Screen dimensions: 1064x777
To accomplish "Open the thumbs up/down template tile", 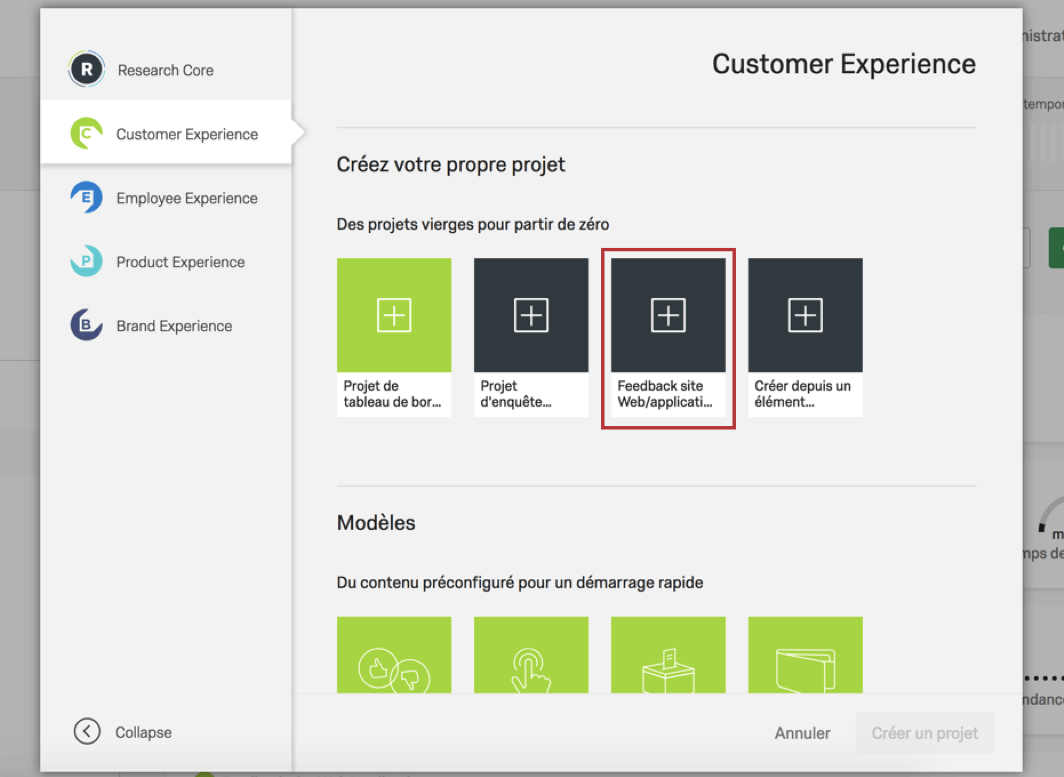I will click(394, 655).
